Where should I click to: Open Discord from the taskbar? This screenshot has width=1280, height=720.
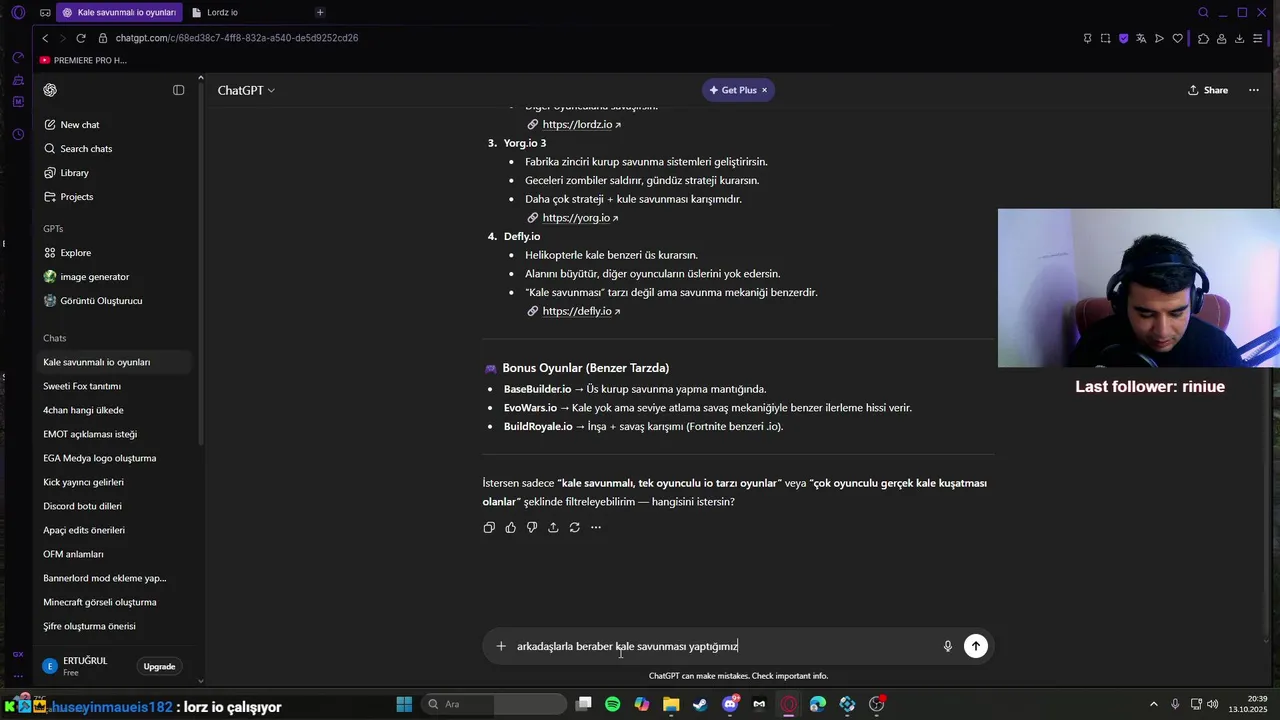click(x=730, y=704)
